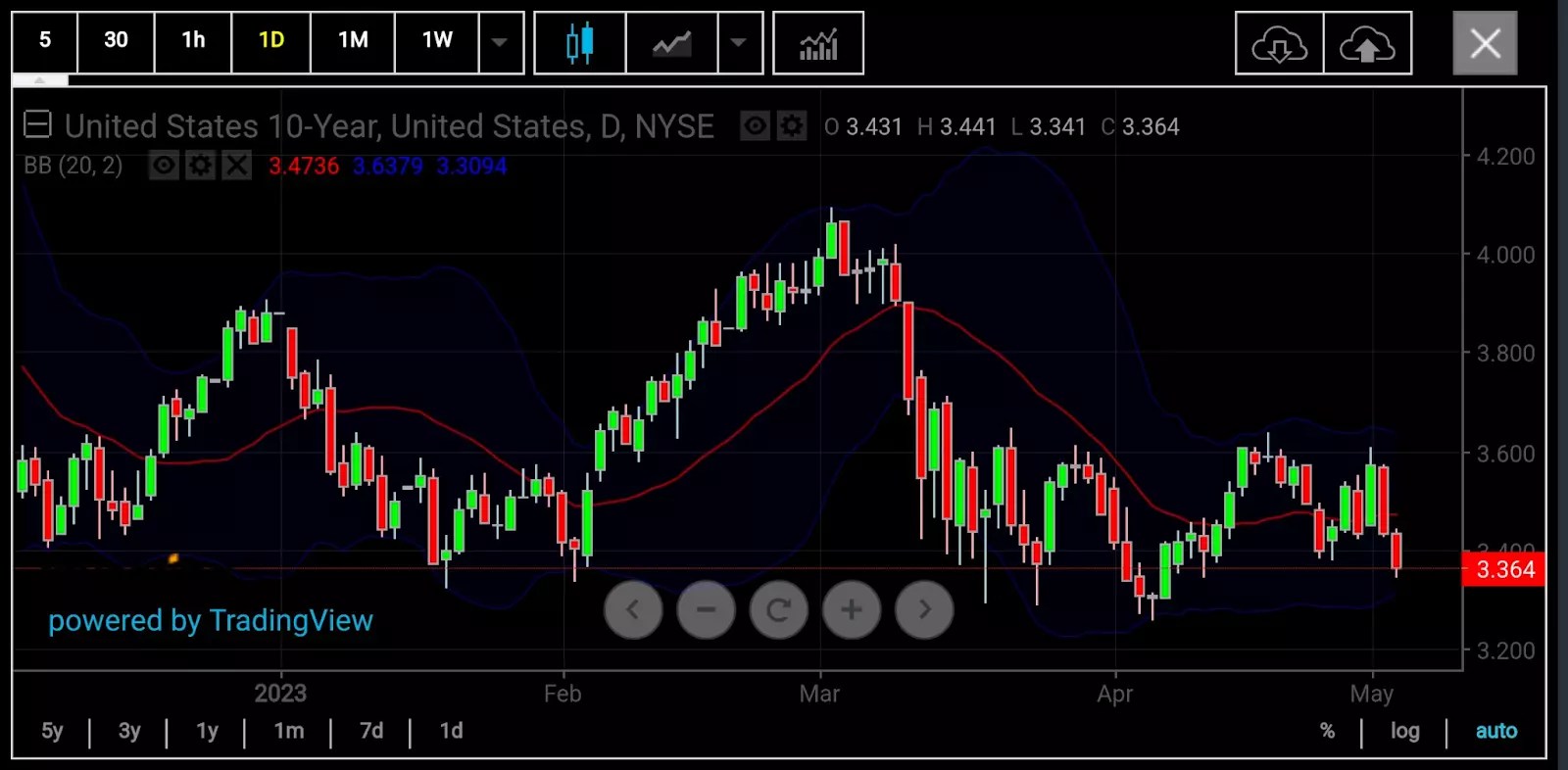Toggle auto scale mode

pyautogui.click(x=1496, y=731)
